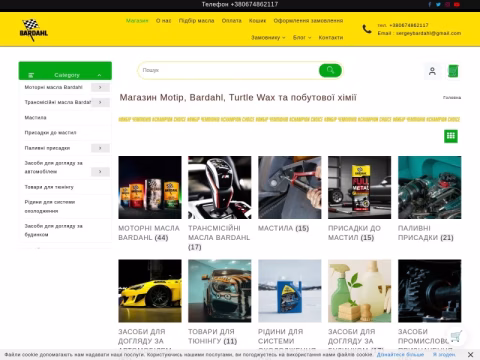Open Паливні присадки engine thumbnail

429,187
